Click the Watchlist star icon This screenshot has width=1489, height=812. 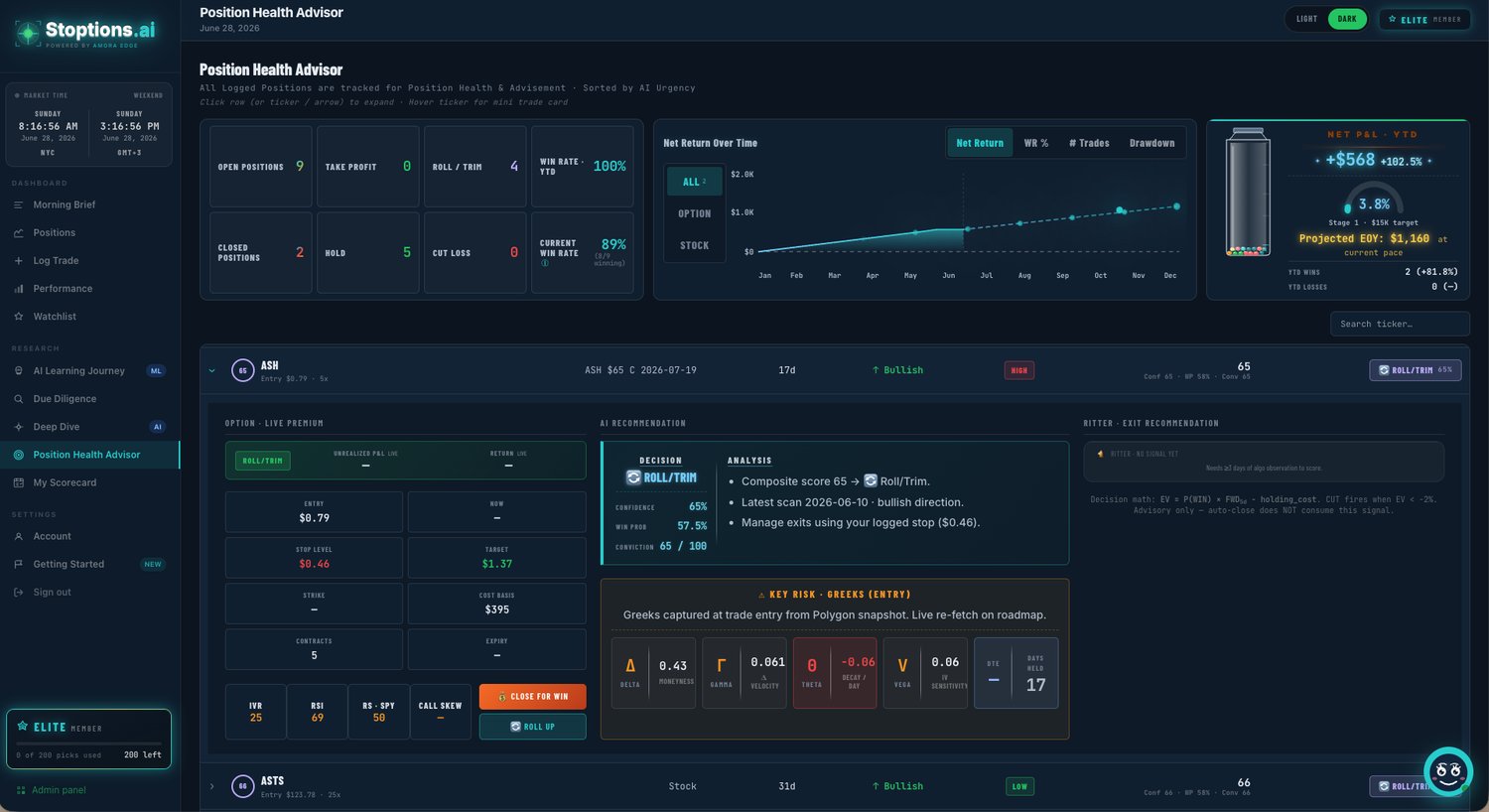pyautogui.click(x=19, y=317)
